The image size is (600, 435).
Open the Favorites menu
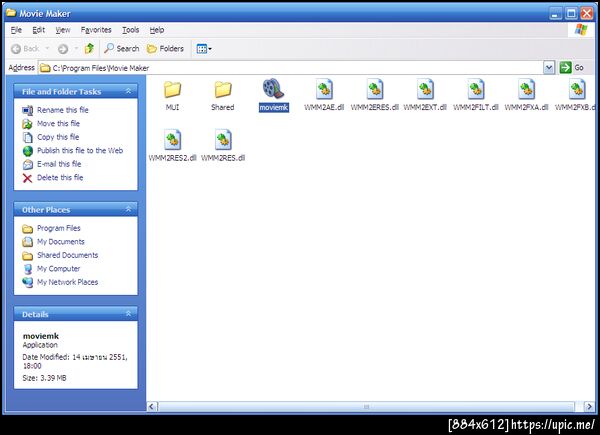(96, 30)
